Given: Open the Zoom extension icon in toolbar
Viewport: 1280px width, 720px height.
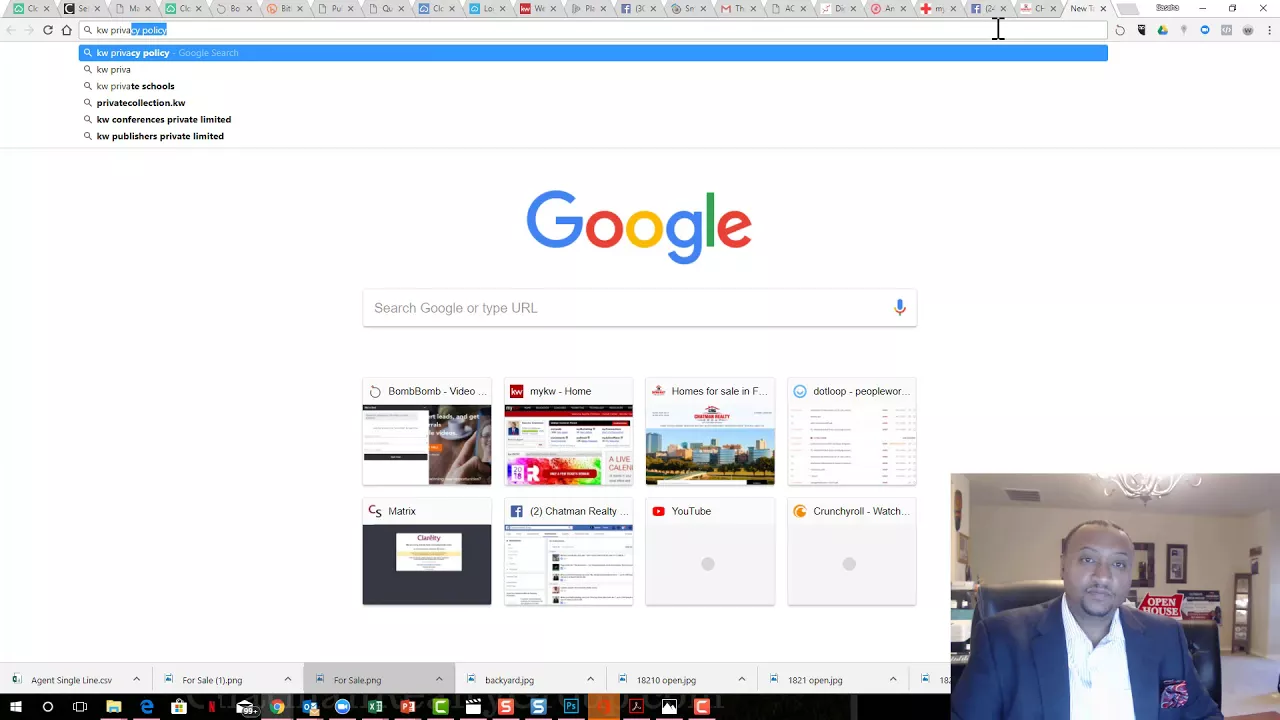Looking at the screenshot, I should (x=1205, y=30).
